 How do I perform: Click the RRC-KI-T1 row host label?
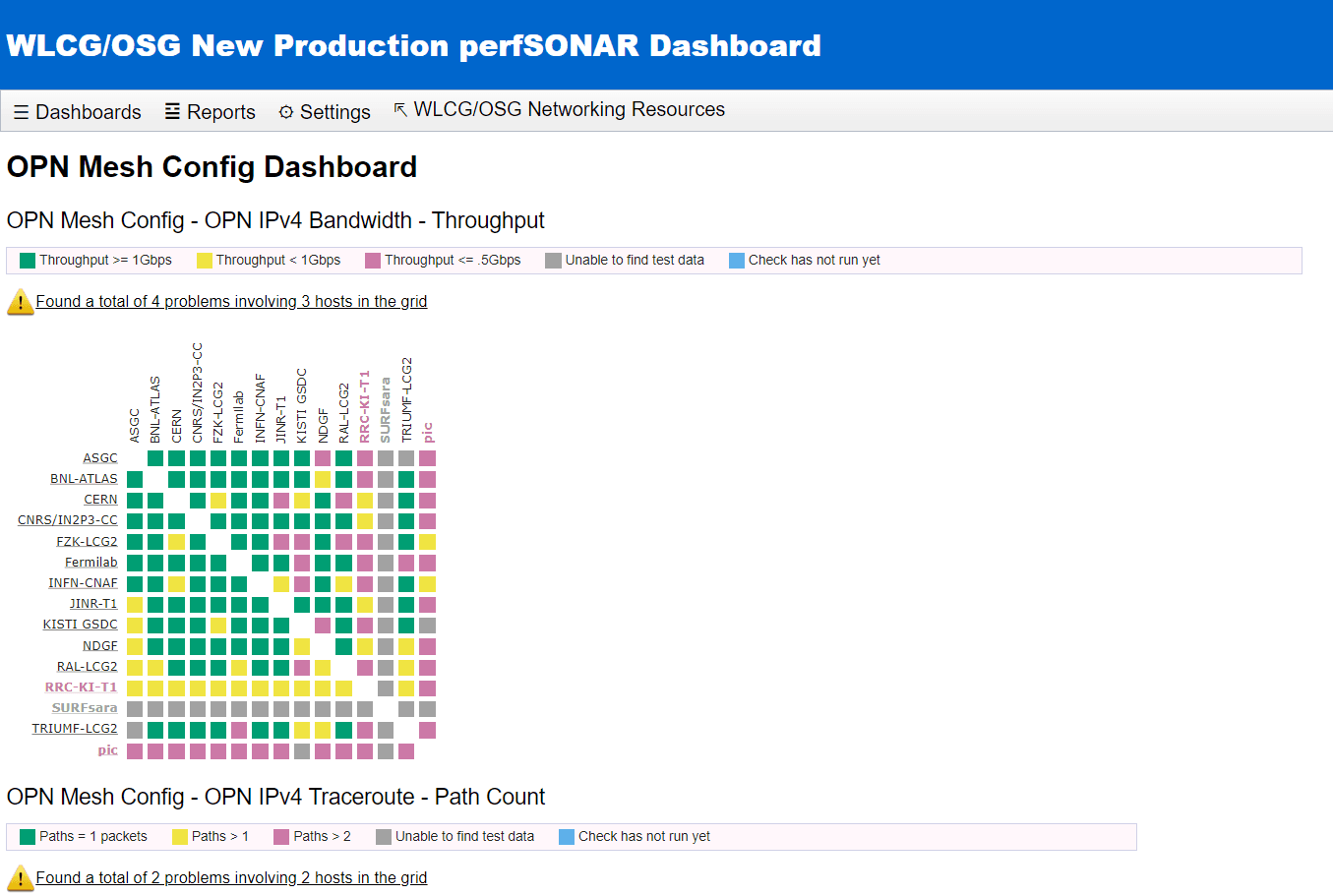coord(81,687)
